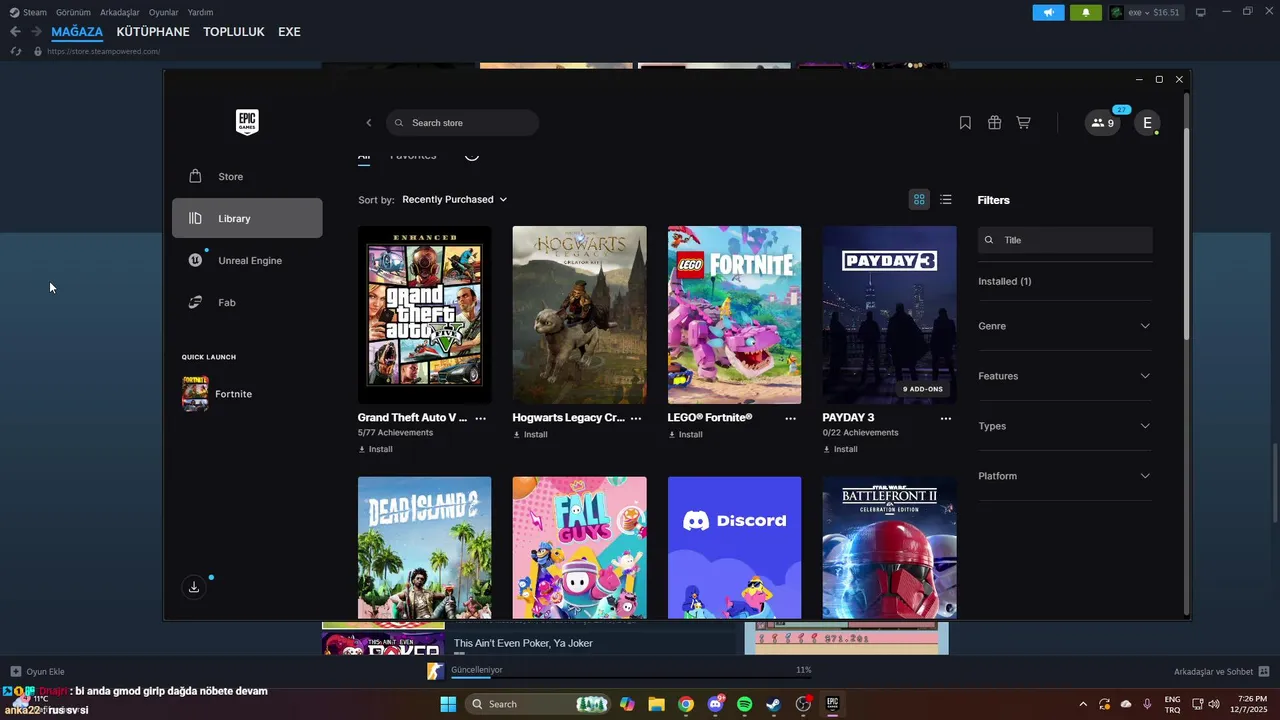Open the gift redeem icon
Image resolution: width=1280 pixels, height=720 pixels.
tap(994, 123)
